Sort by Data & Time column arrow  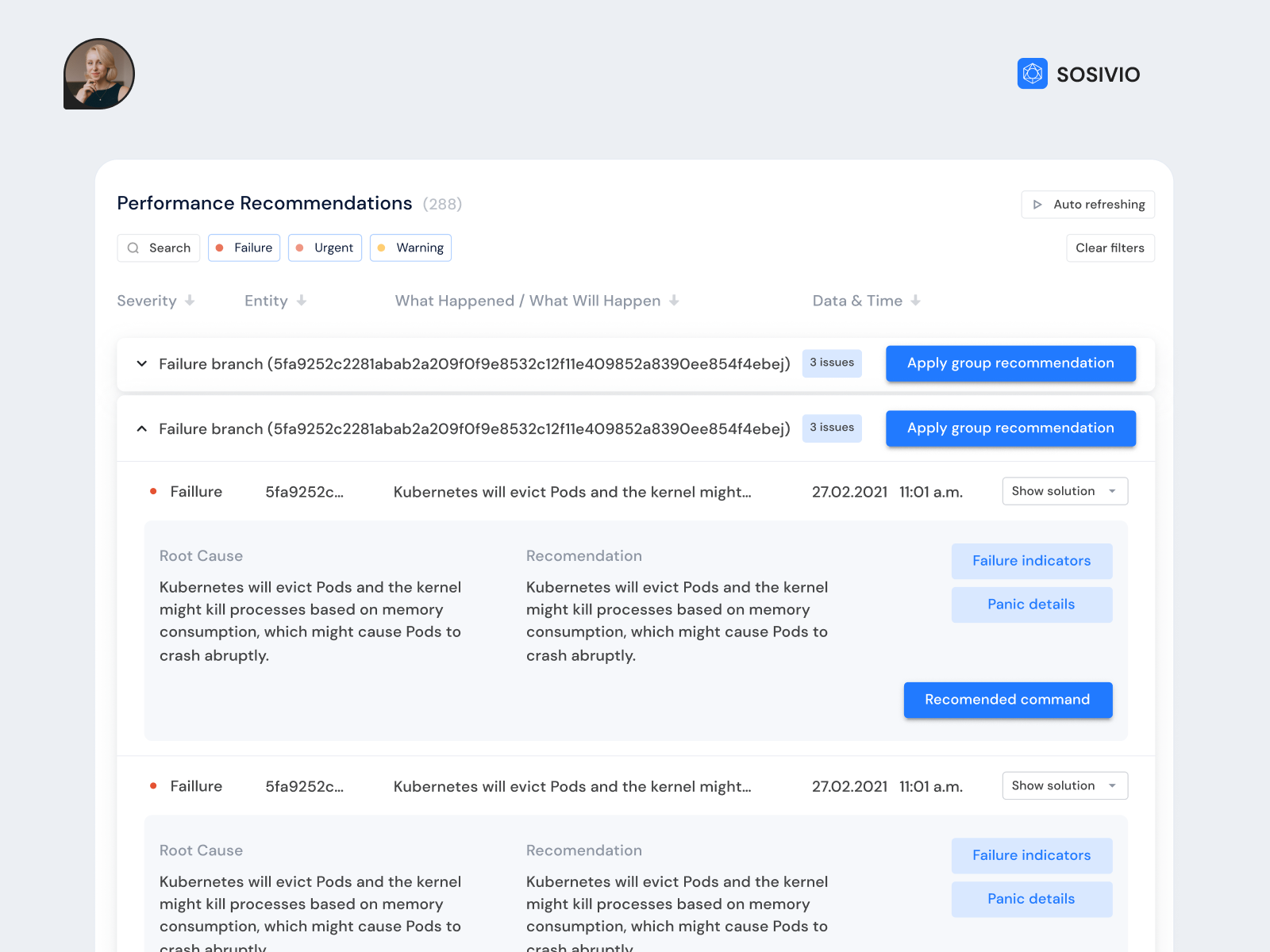[916, 301]
